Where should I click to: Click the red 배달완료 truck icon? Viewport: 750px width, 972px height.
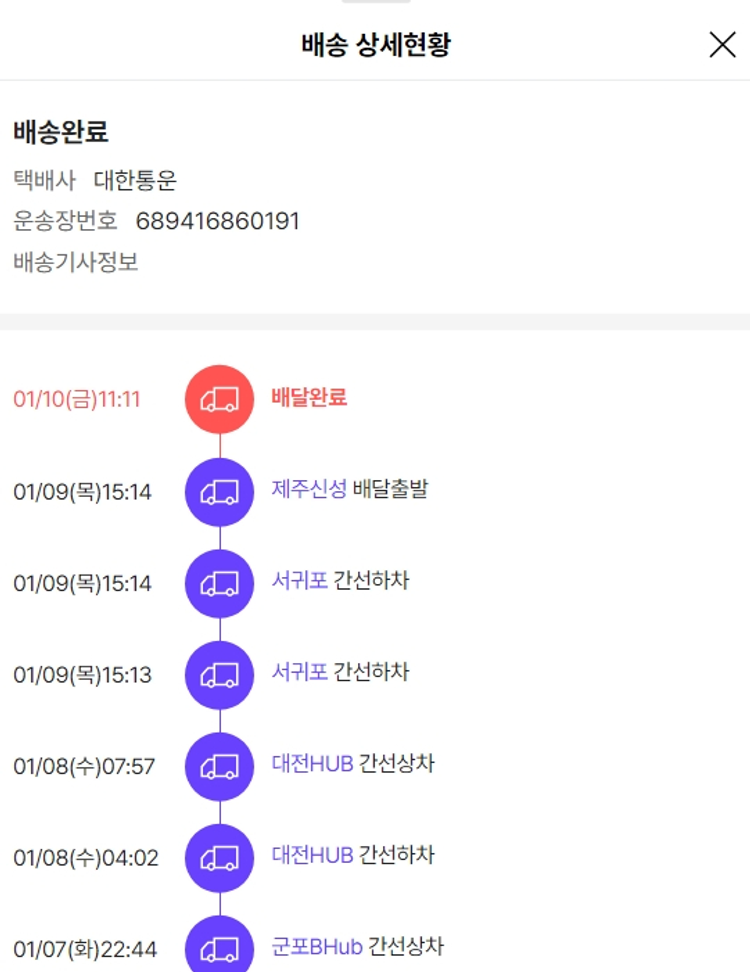(219, 399)
